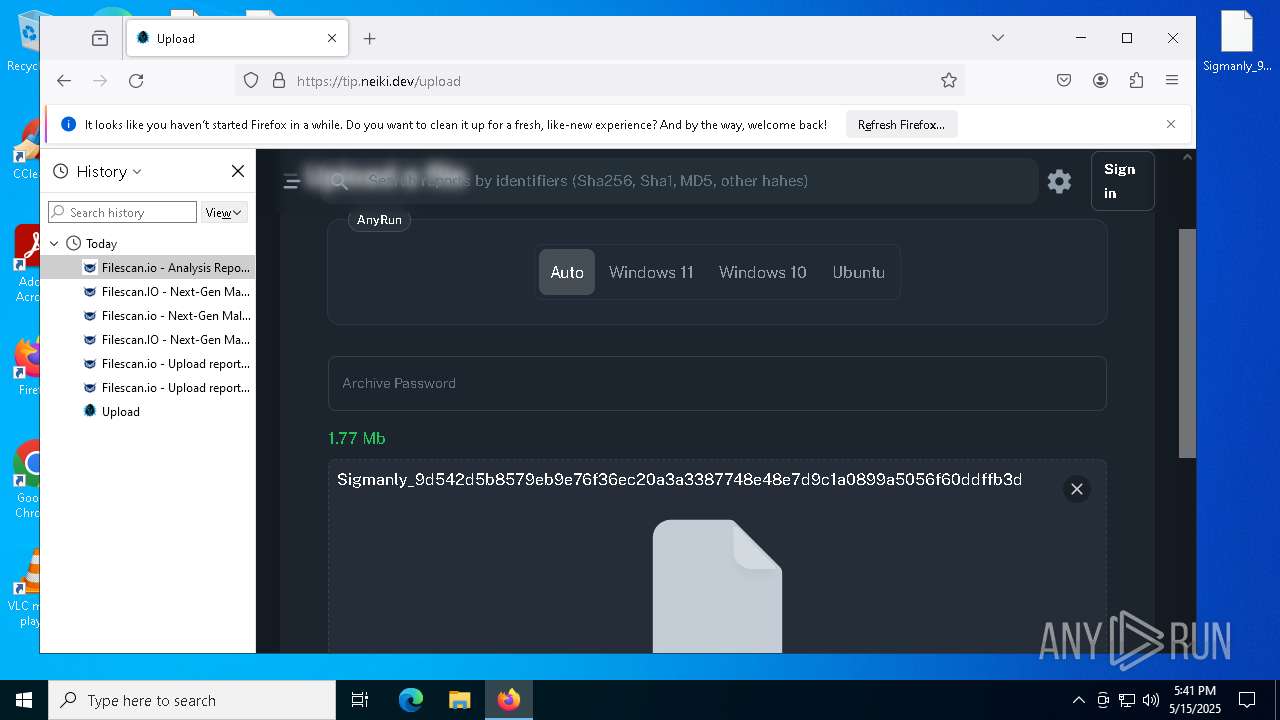Bookmark this page with star icon

tap(949, 81)
